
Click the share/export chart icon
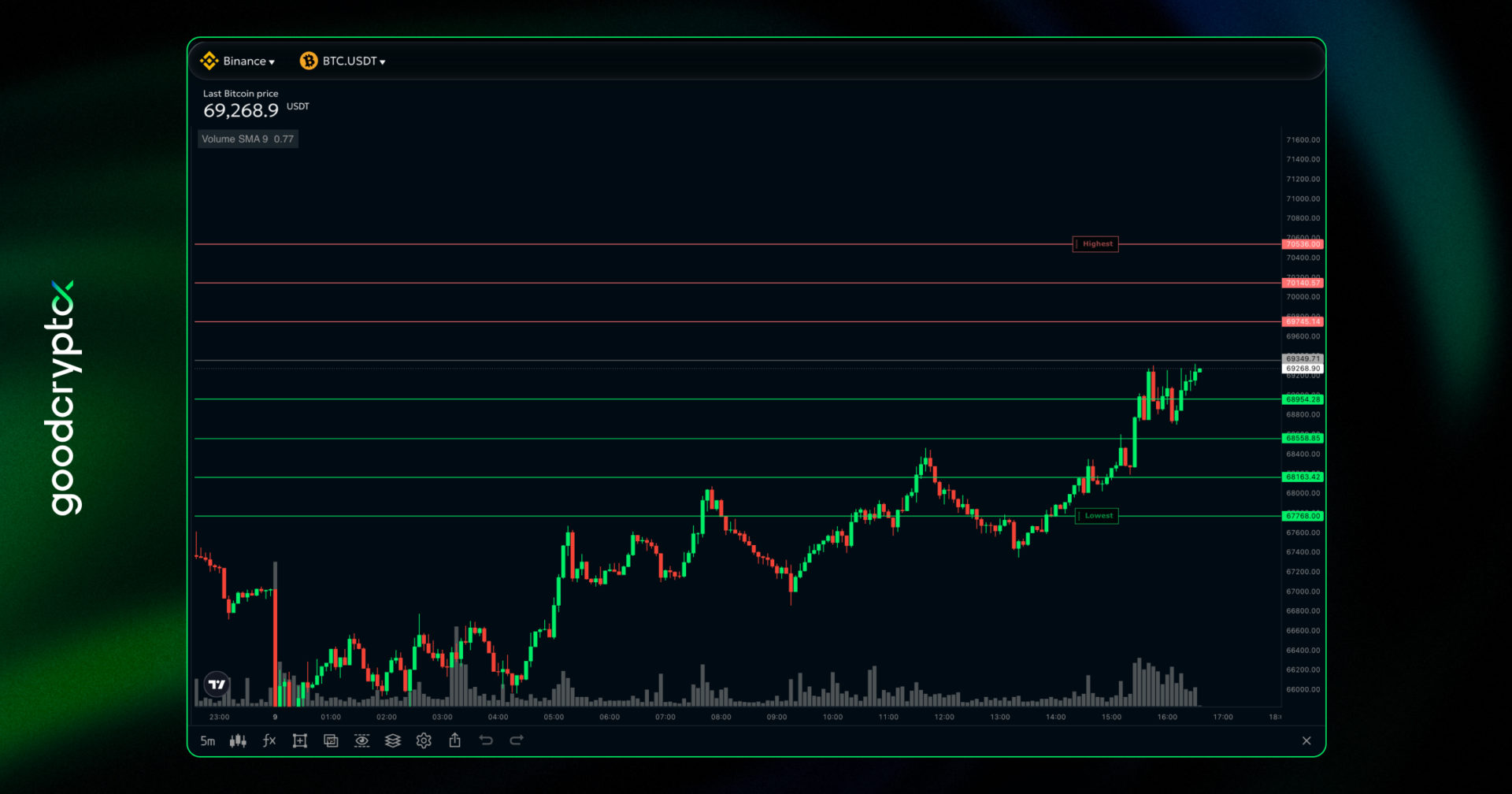tap(455, 740)
